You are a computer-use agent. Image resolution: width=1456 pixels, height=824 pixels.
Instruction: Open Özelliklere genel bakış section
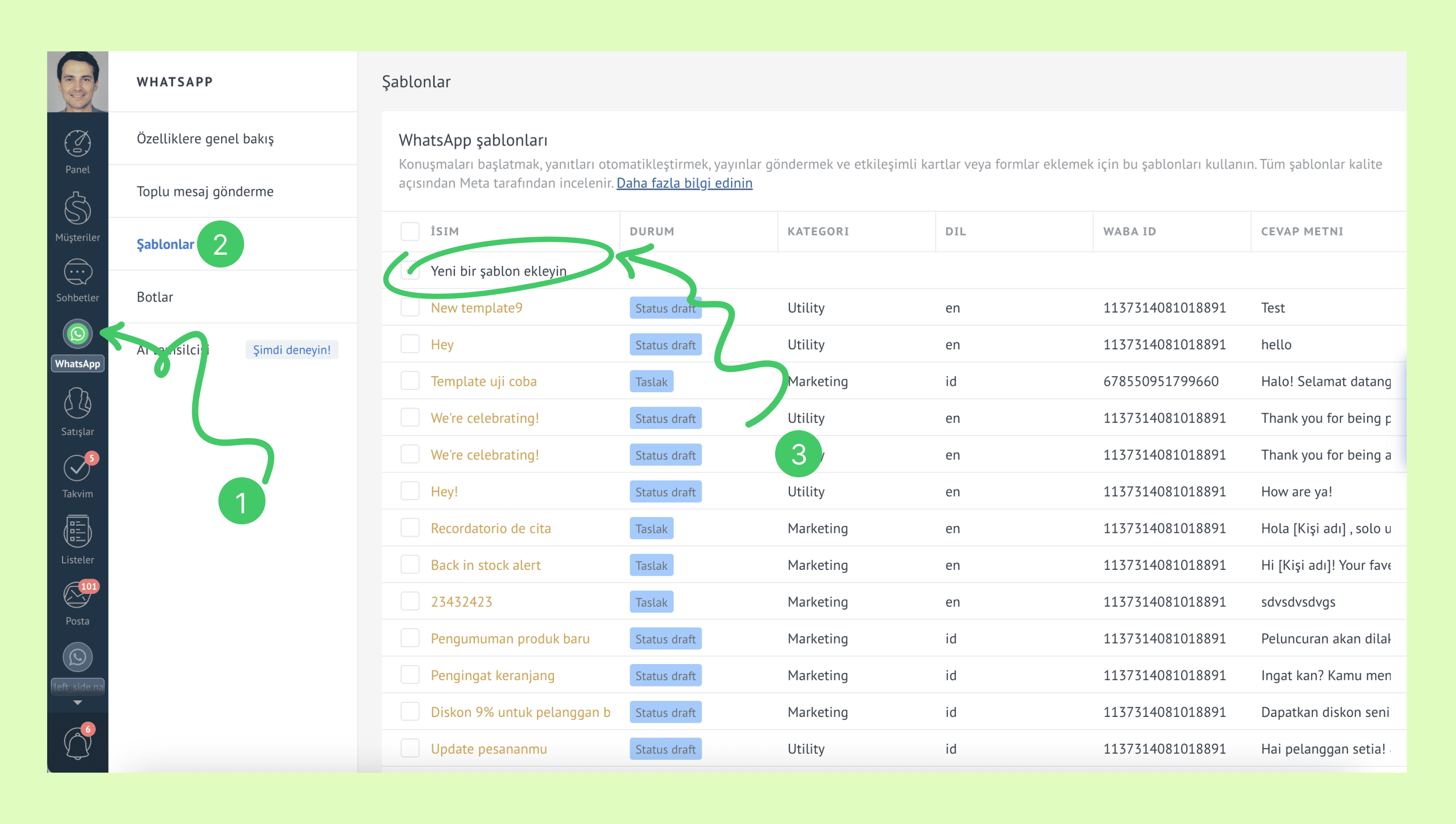[x=205, y=139]
